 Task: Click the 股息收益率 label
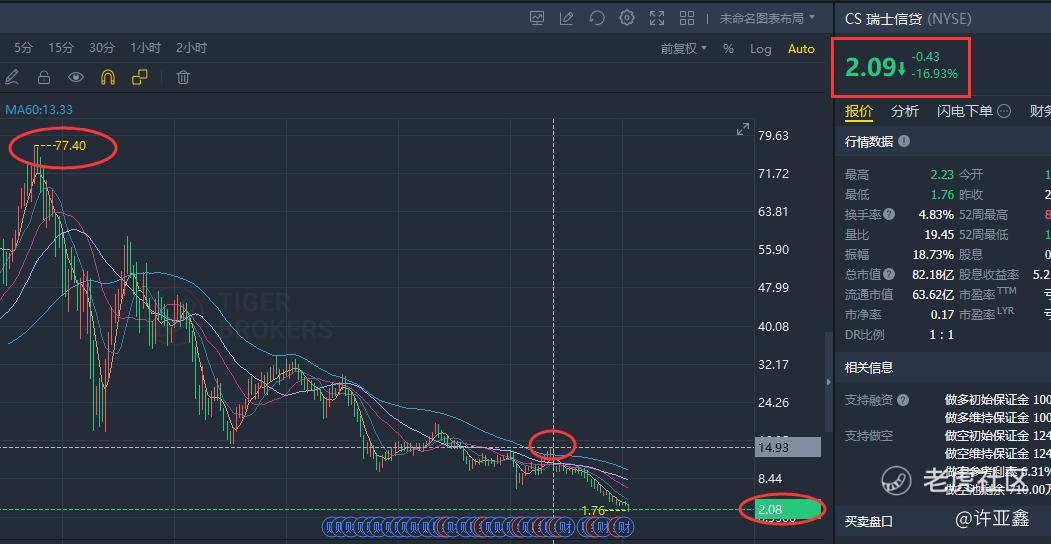click(989, 274)
